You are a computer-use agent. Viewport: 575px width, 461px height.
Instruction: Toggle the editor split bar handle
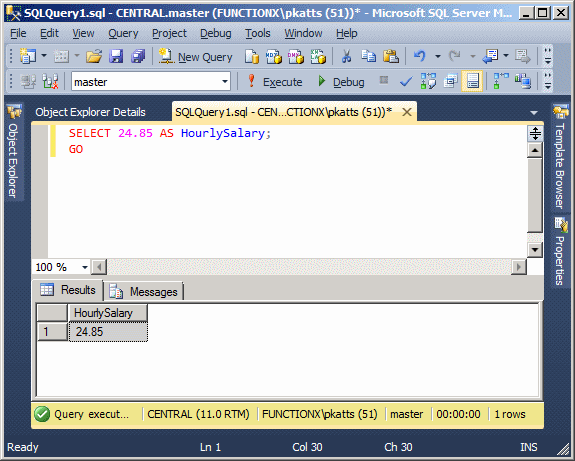click(535, 133)
